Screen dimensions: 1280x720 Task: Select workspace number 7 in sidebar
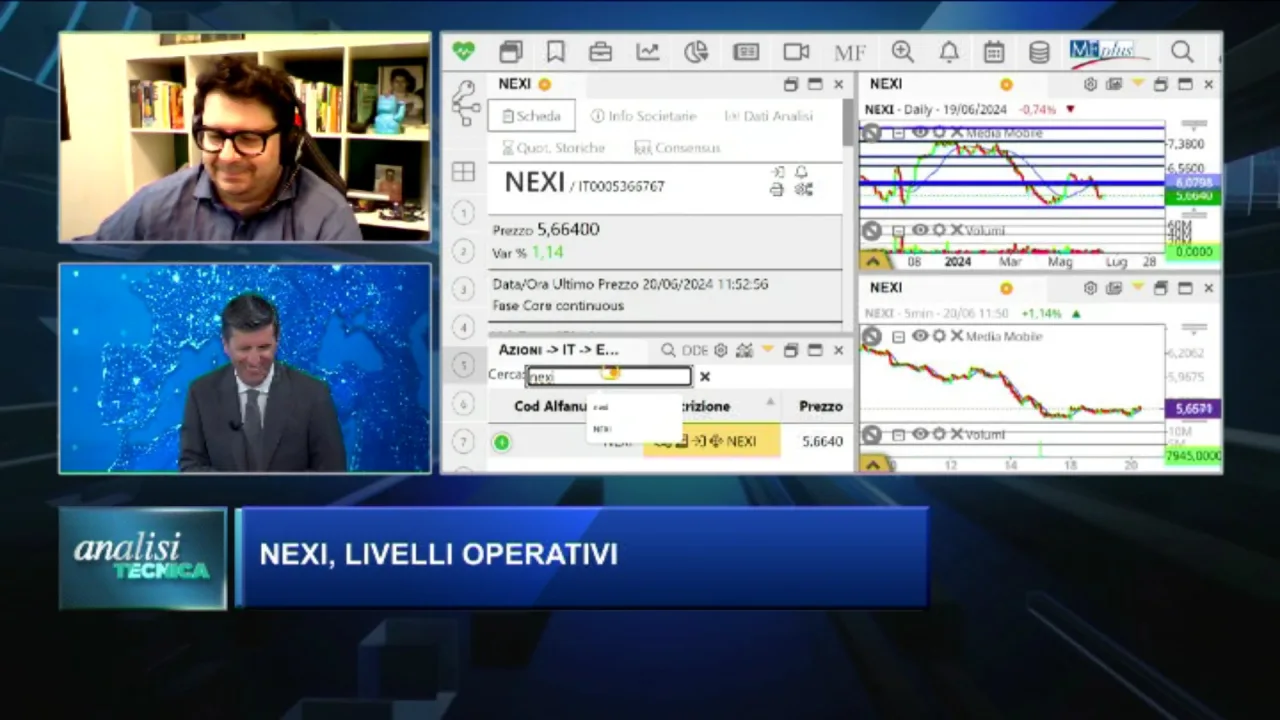pos(462,441)
